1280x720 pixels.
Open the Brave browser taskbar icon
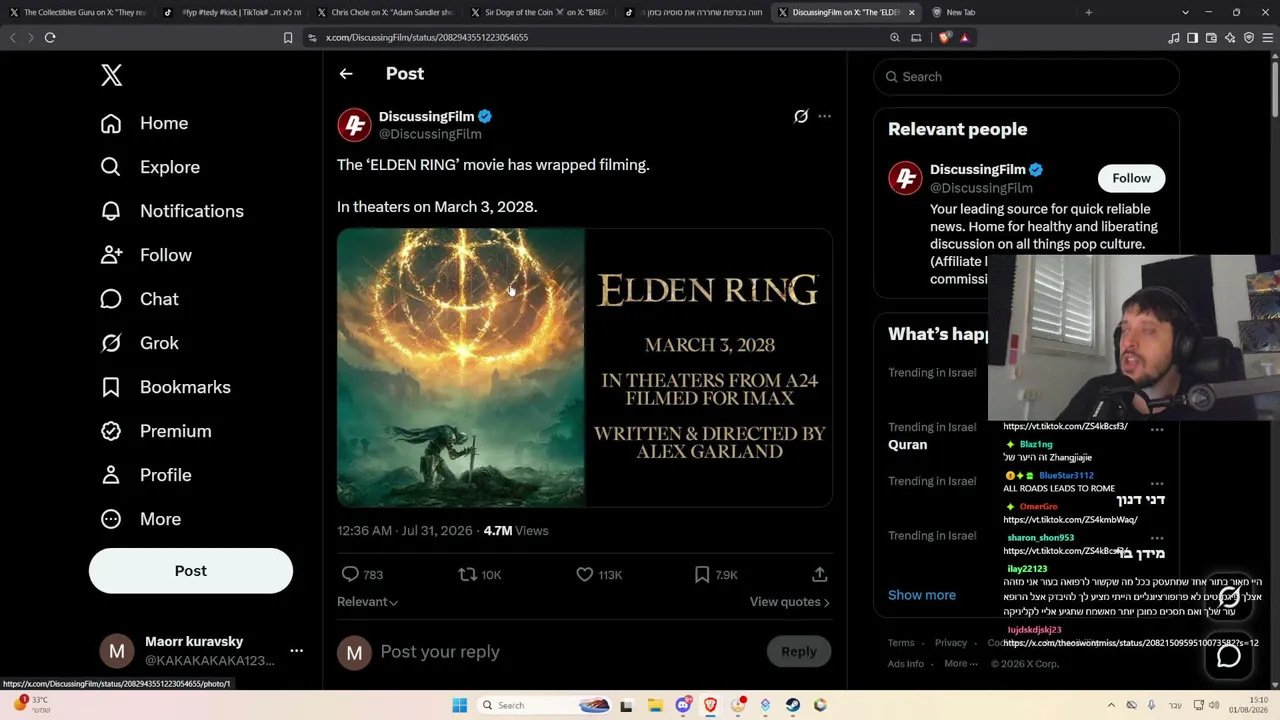(710, 705)
